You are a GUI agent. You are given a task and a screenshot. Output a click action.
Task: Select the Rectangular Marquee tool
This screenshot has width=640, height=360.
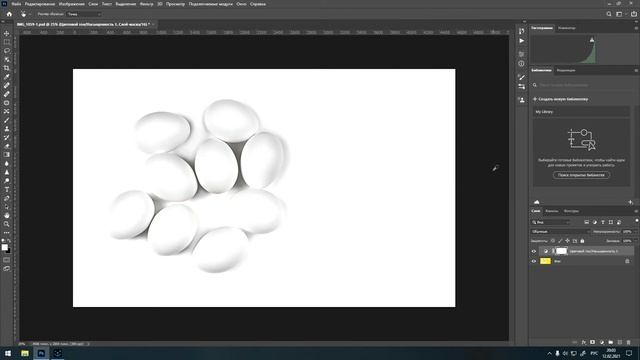(7, 42)
